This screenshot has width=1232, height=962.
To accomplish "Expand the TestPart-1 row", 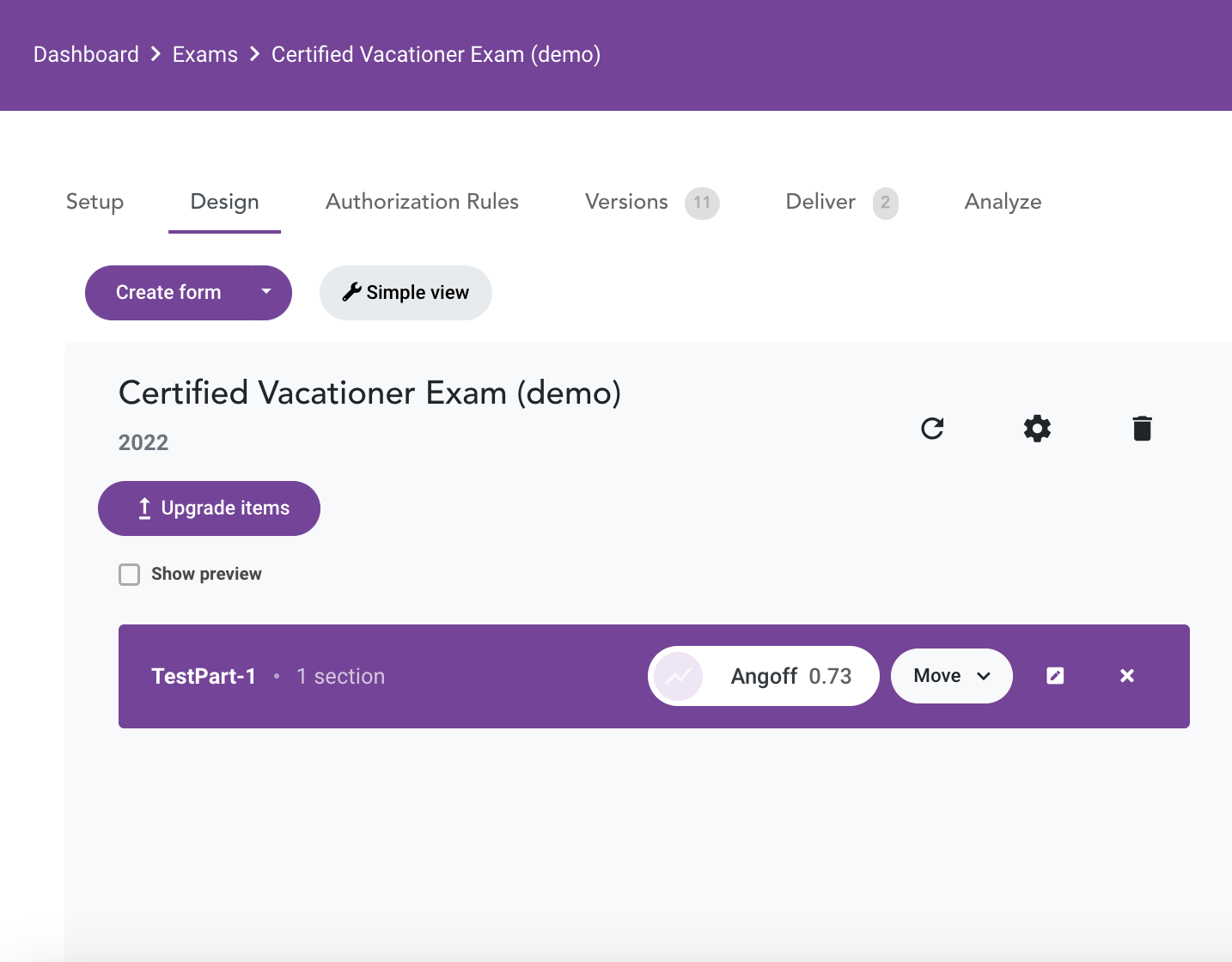I will coord(204,676).
